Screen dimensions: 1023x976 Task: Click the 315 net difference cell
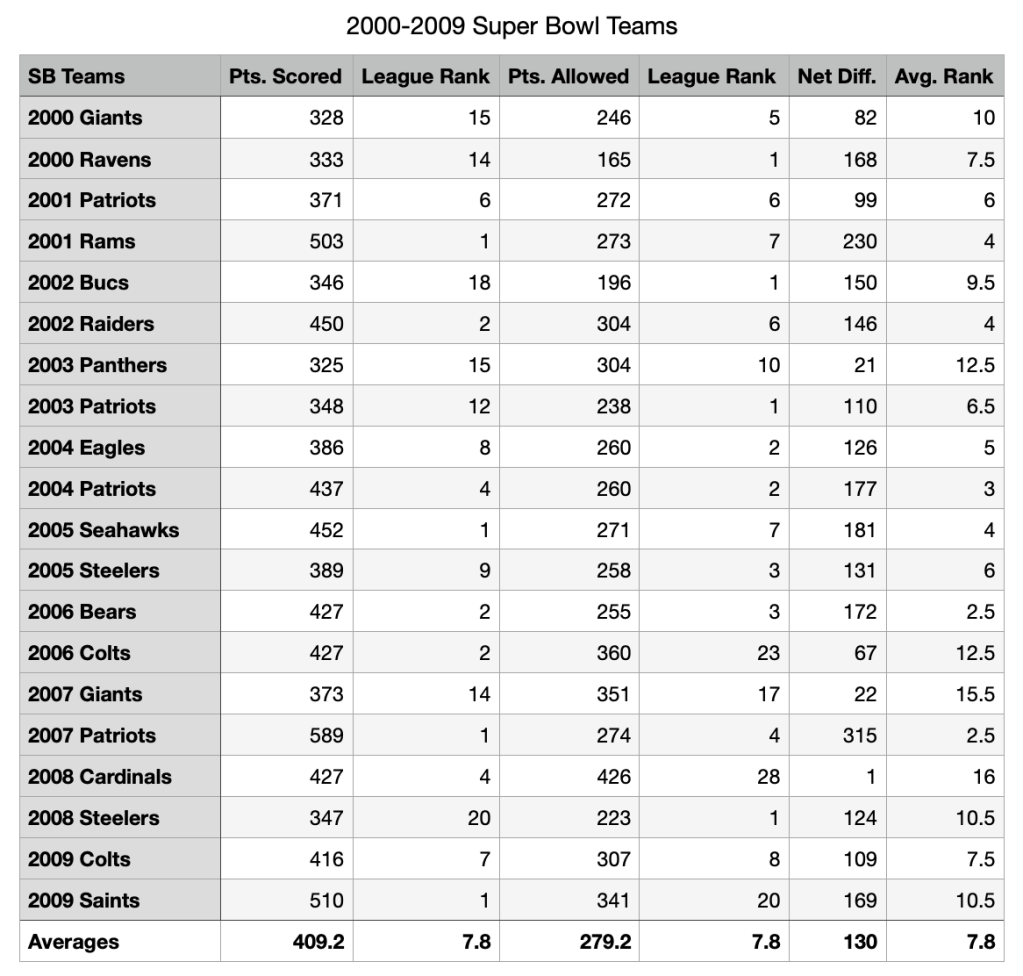click(x=858, y=736)
